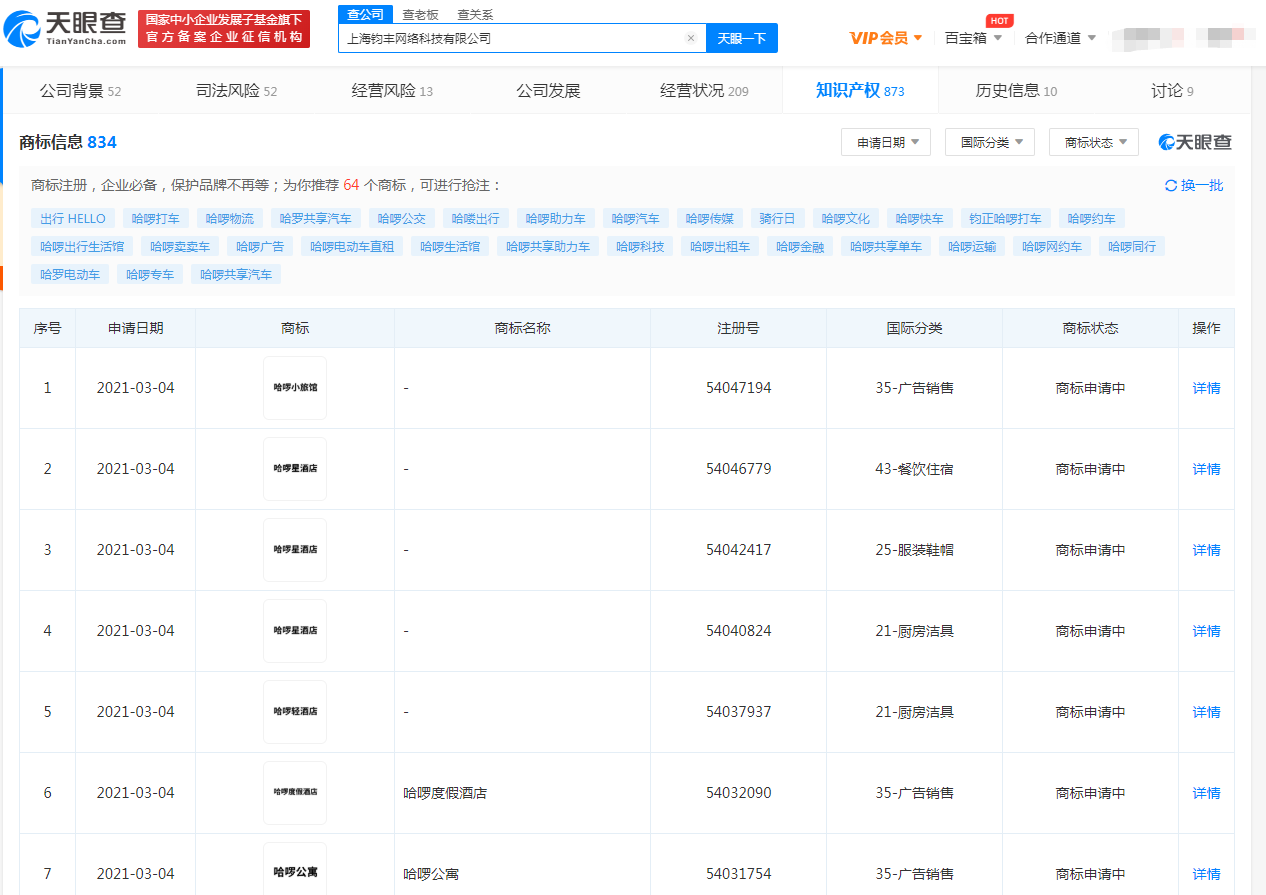Viewport: 1266px width, 895px height.
Task: Go to the 公司发展 tab
Action: click(x=548, y=91)
